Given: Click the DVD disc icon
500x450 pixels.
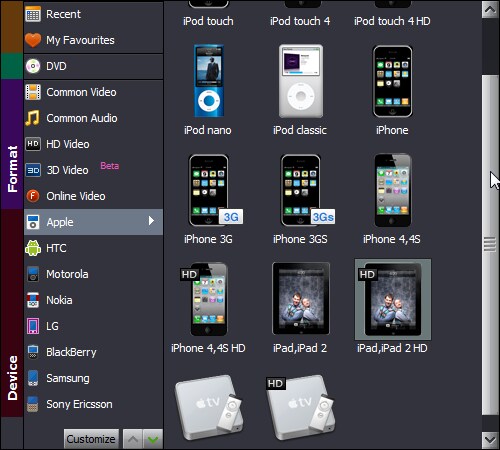Looking at the screenshot, I should point(33,66).
